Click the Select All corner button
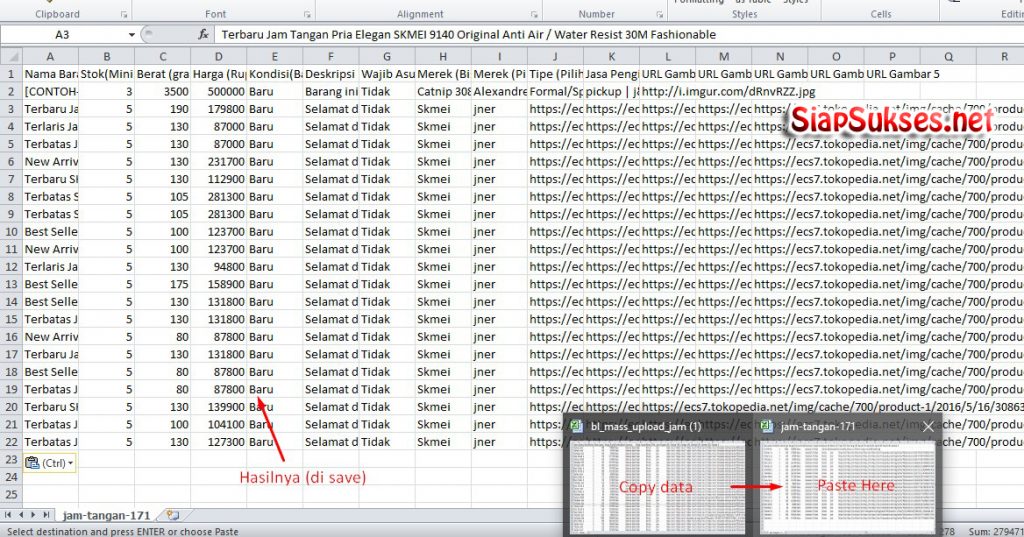 [x=11, y=56]
